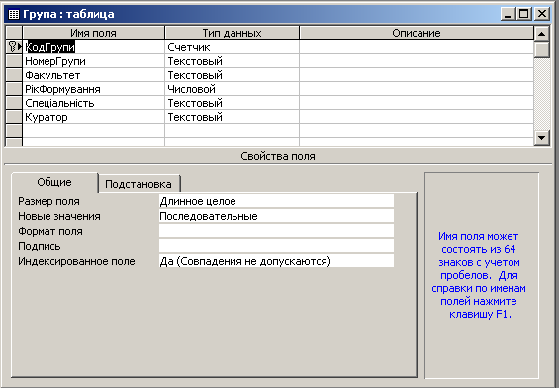
Task: Click Текстовый data type for Спеціальність
Action: (x=232, y=103)
